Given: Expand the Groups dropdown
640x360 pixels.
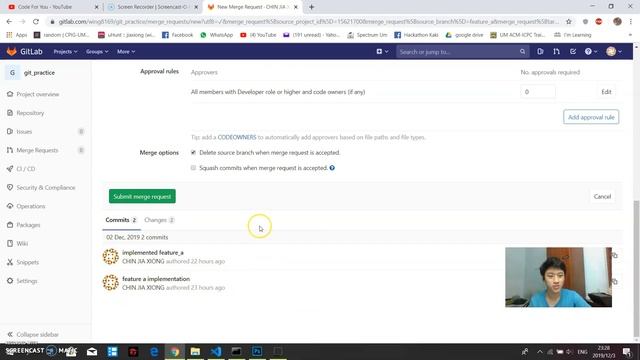Looking at the screenshot, I should (97, 52).
